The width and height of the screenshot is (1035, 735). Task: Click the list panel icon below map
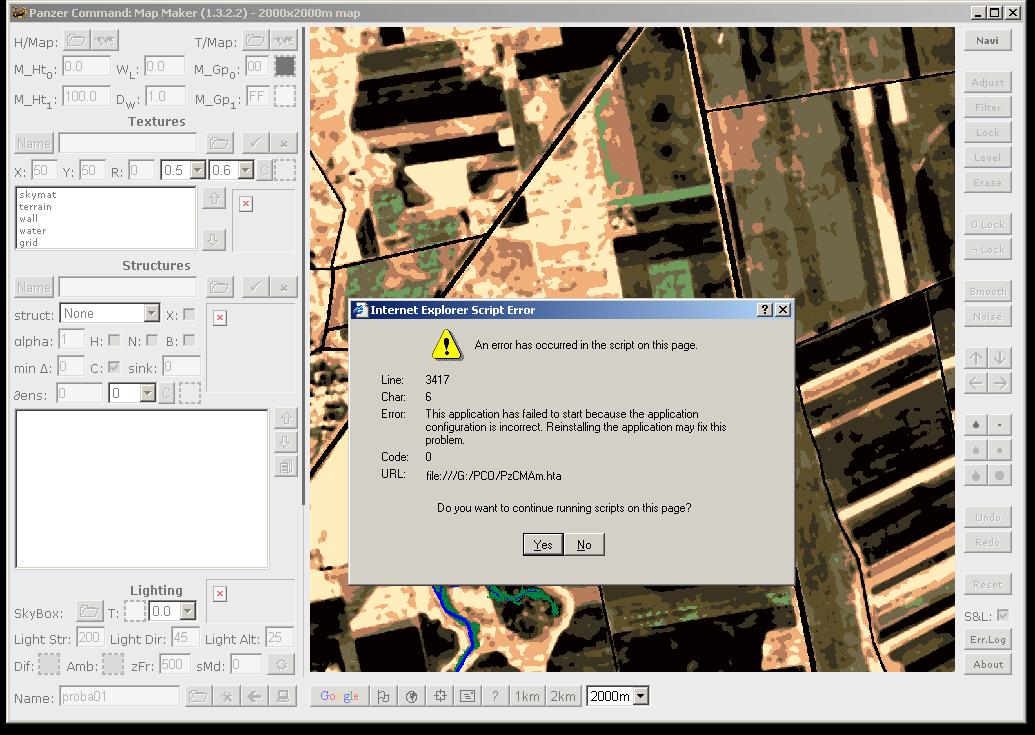(467, 696)
